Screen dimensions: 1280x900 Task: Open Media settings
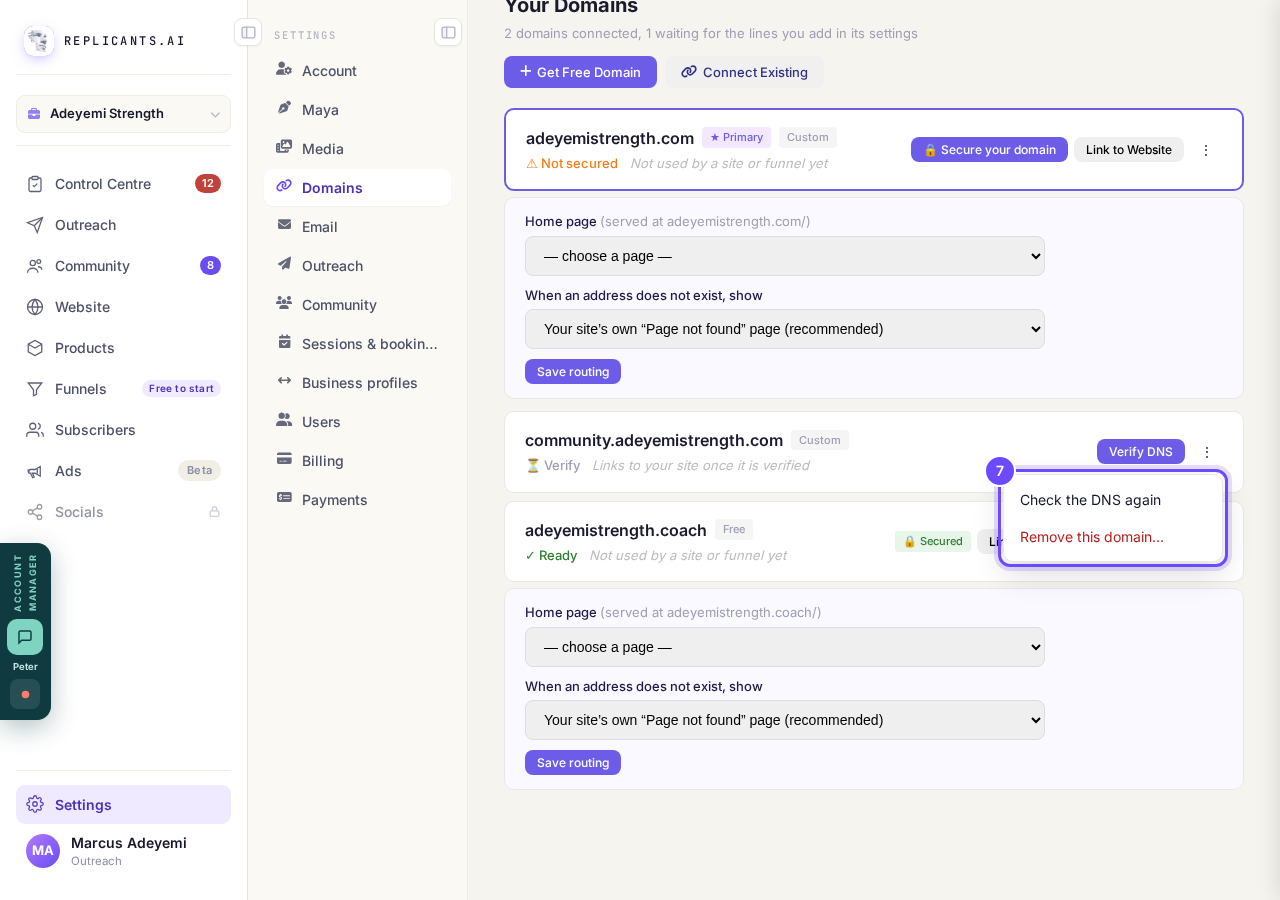[357, 148]
